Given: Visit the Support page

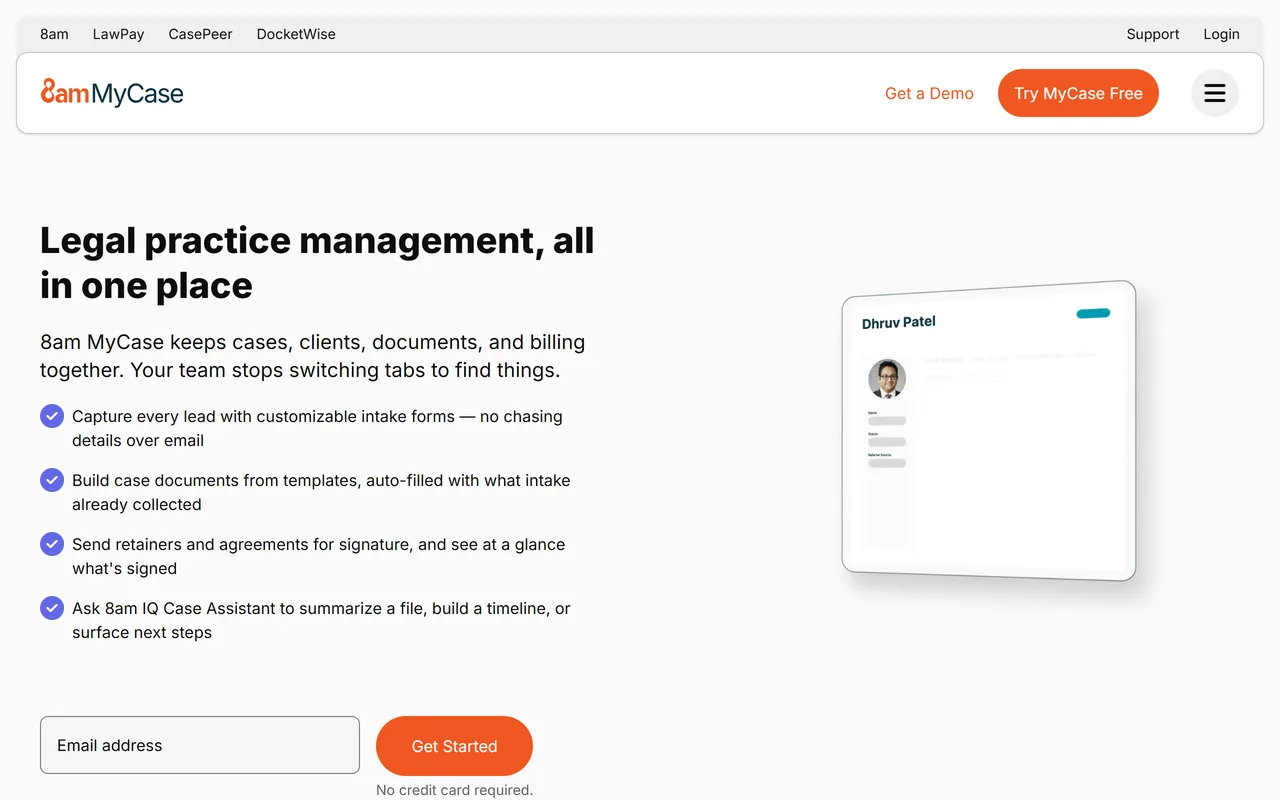Looking at the screenshot, I should (x=1153, y=34).
